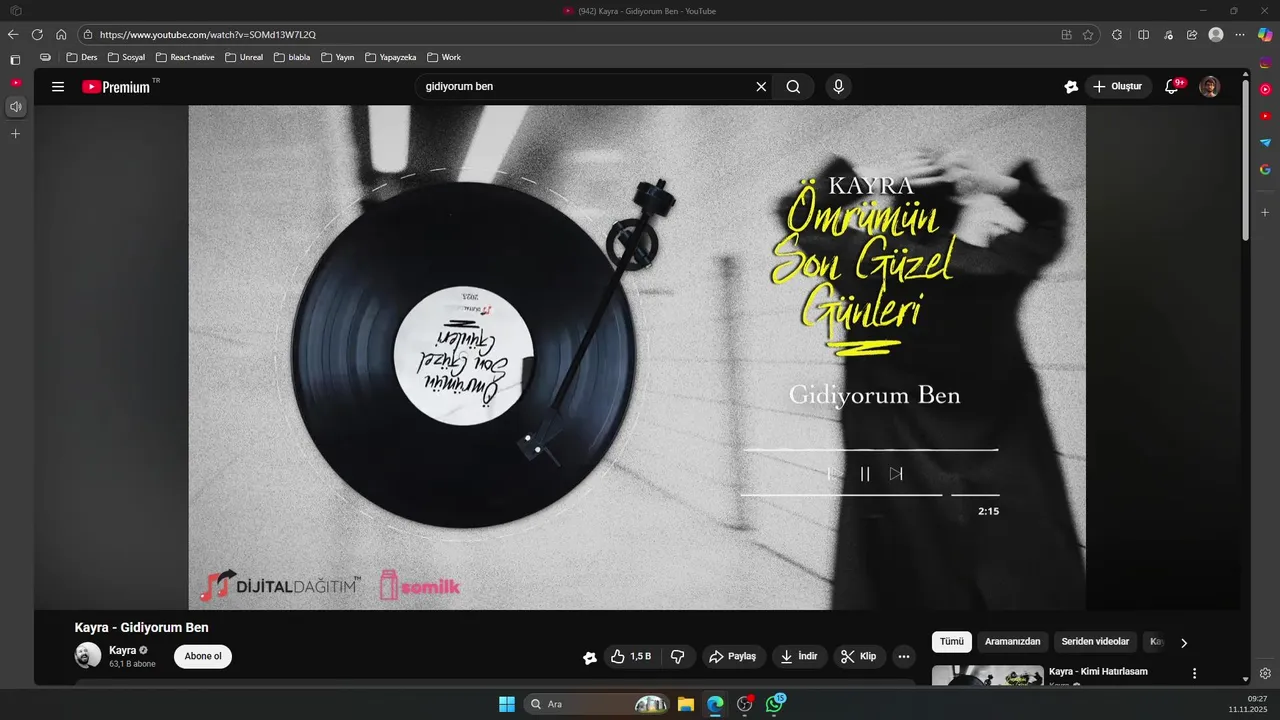Open browser settings and more menu

(1240, 34)
